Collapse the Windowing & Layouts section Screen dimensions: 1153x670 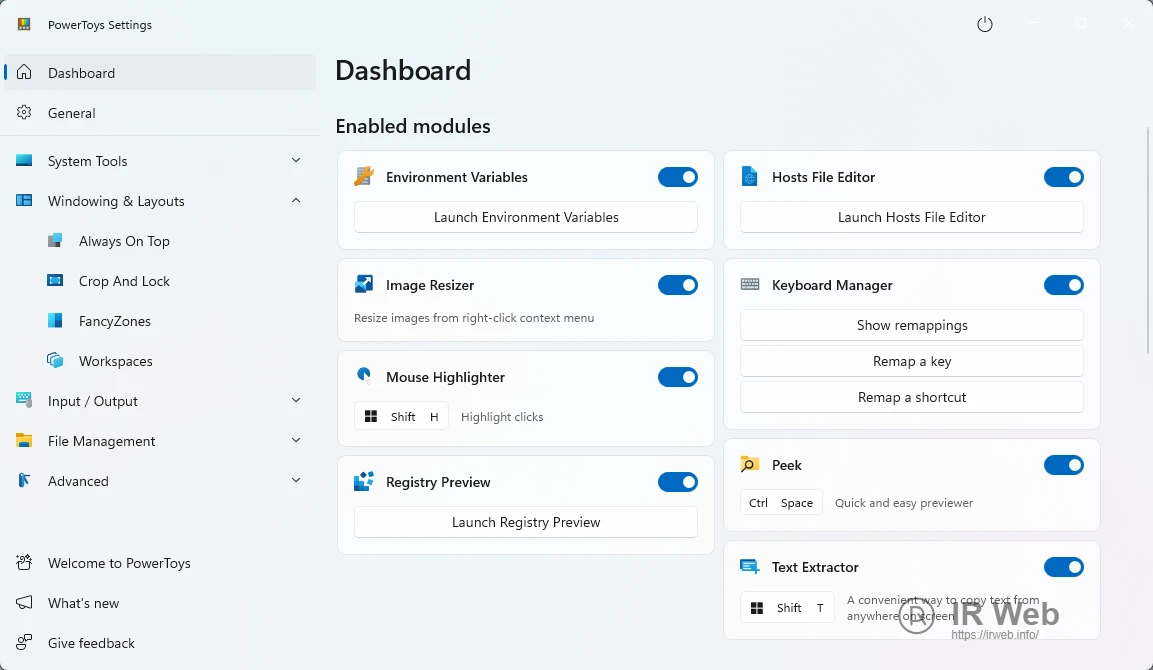click(x=296, y=201)
